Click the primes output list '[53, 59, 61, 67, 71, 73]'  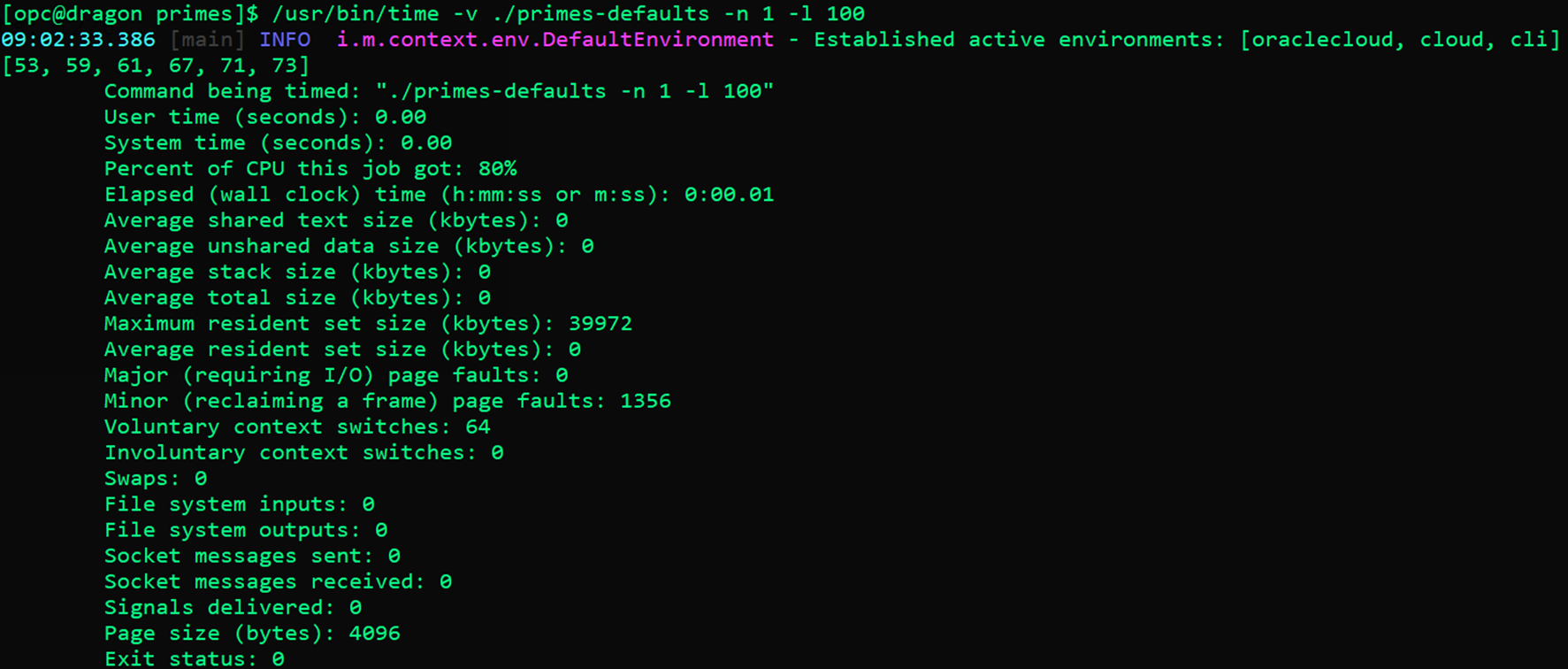(x=156, y=65)
